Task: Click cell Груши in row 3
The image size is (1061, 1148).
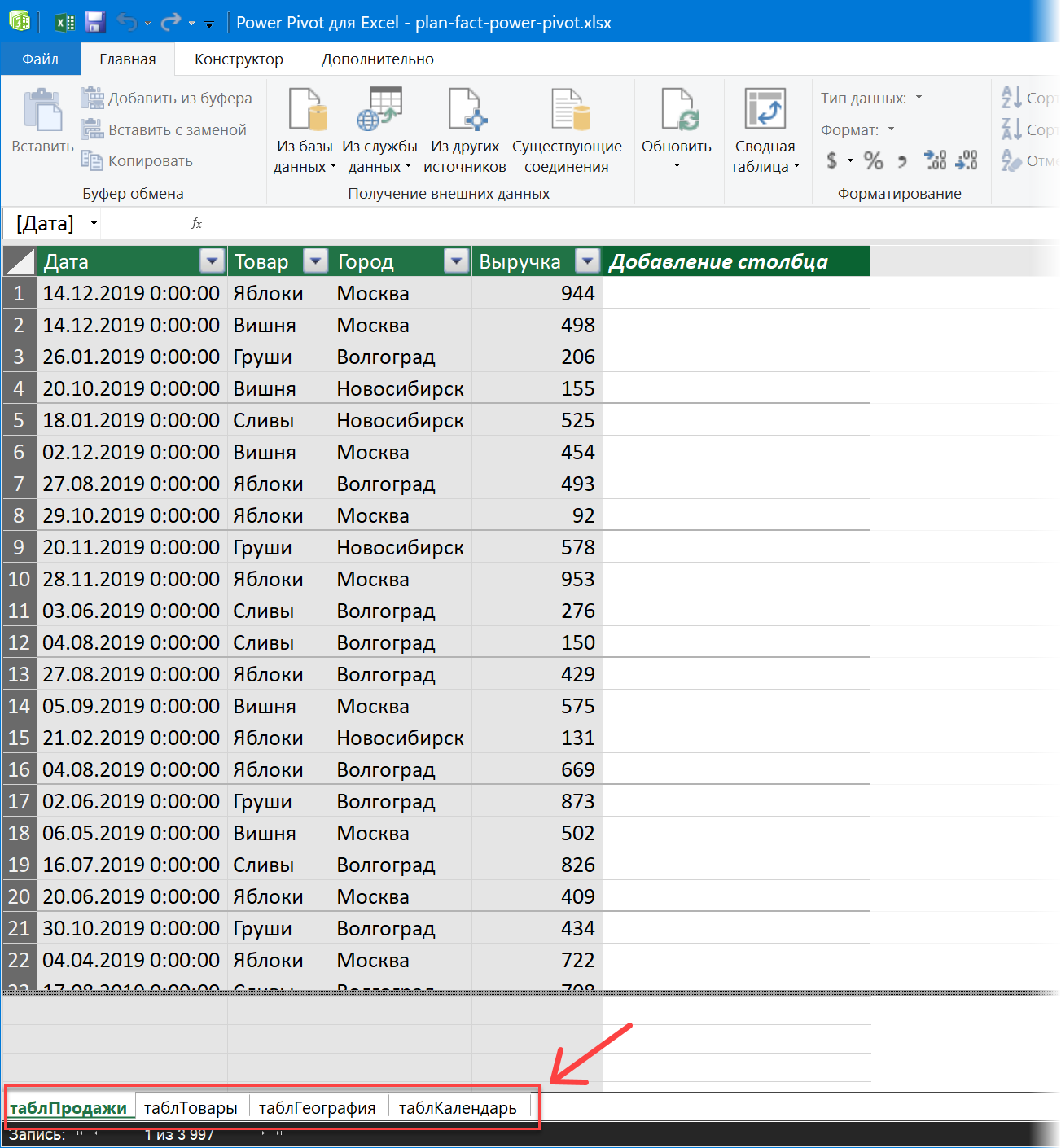Action: pyautogui.click(x=279, y=357)
